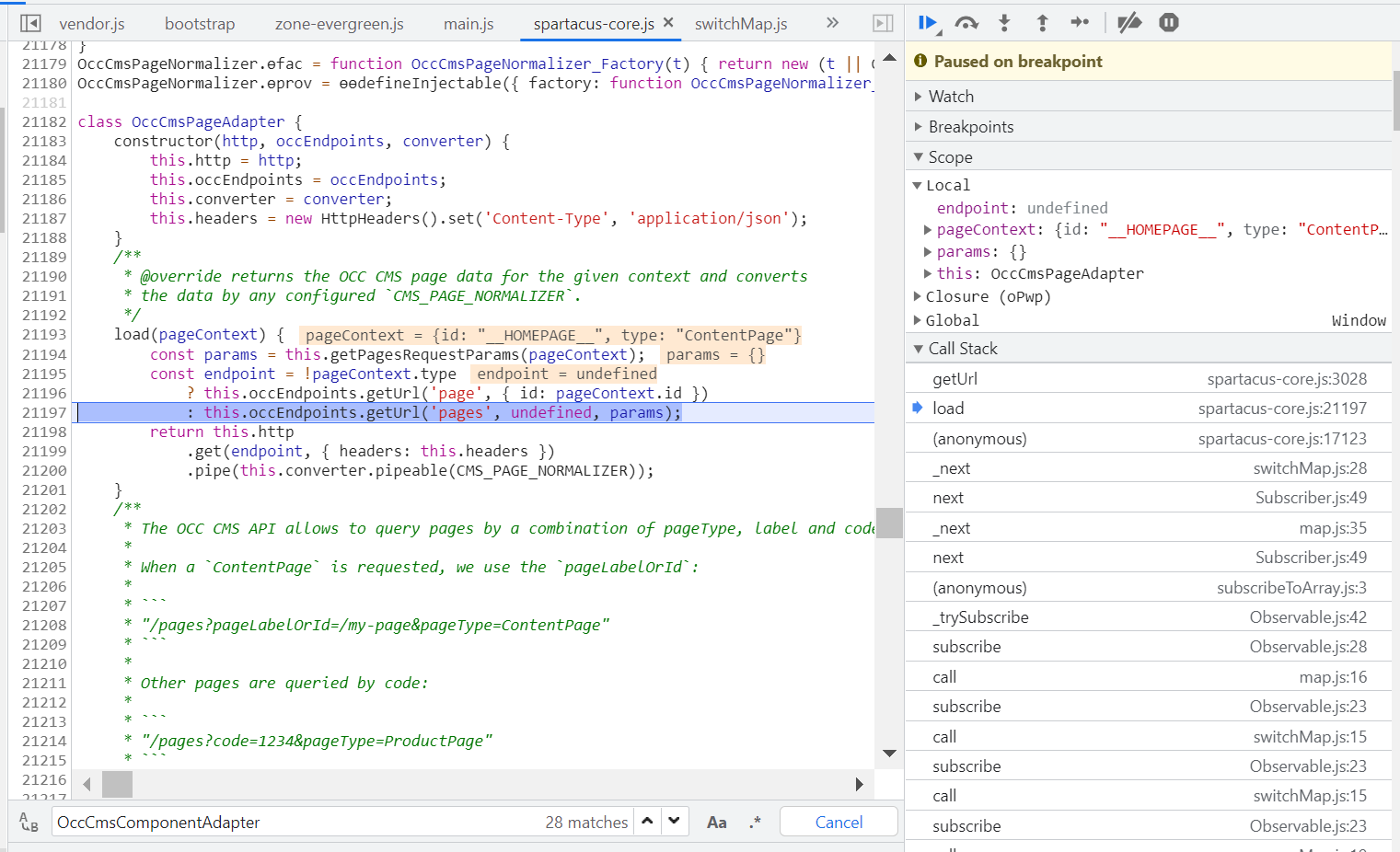The height and width of the screenshot is (852, 1400).
Task: Collapse the Call Stack section
Action: tap(1149, 349)
